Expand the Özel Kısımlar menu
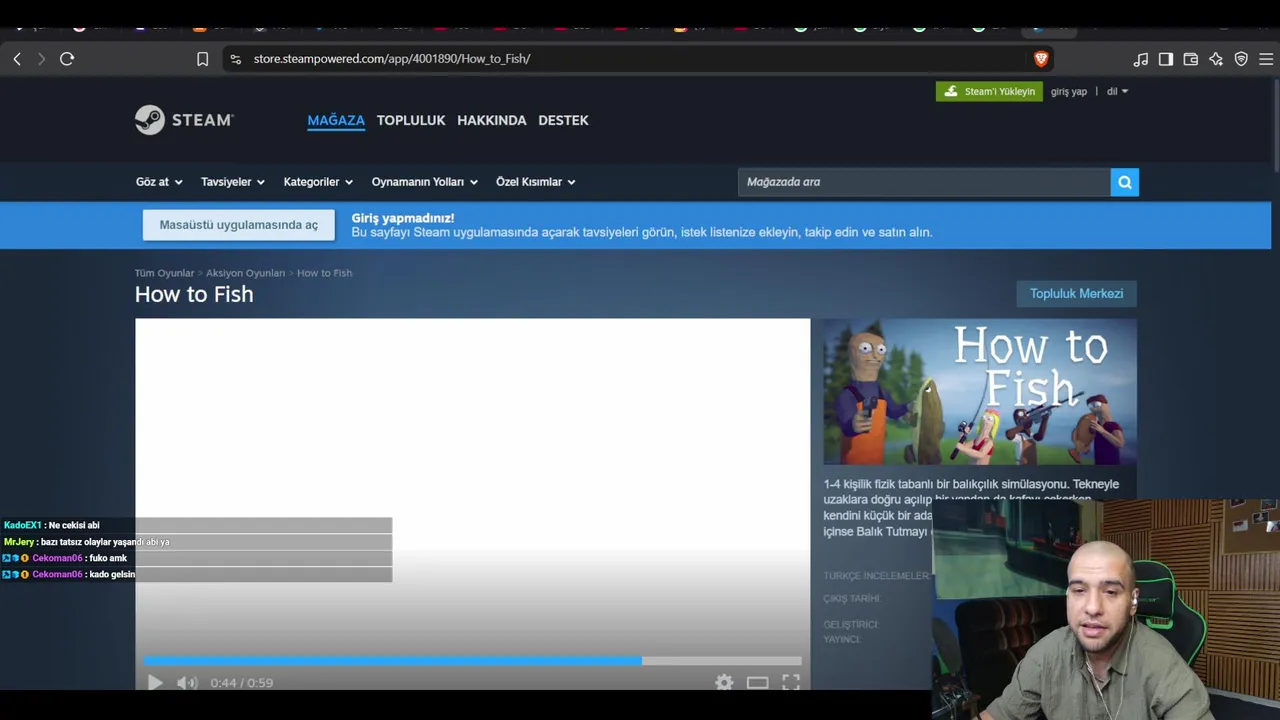Image resolution: width=1280 pixels, height=720 pixels. [x=536, y=182]
